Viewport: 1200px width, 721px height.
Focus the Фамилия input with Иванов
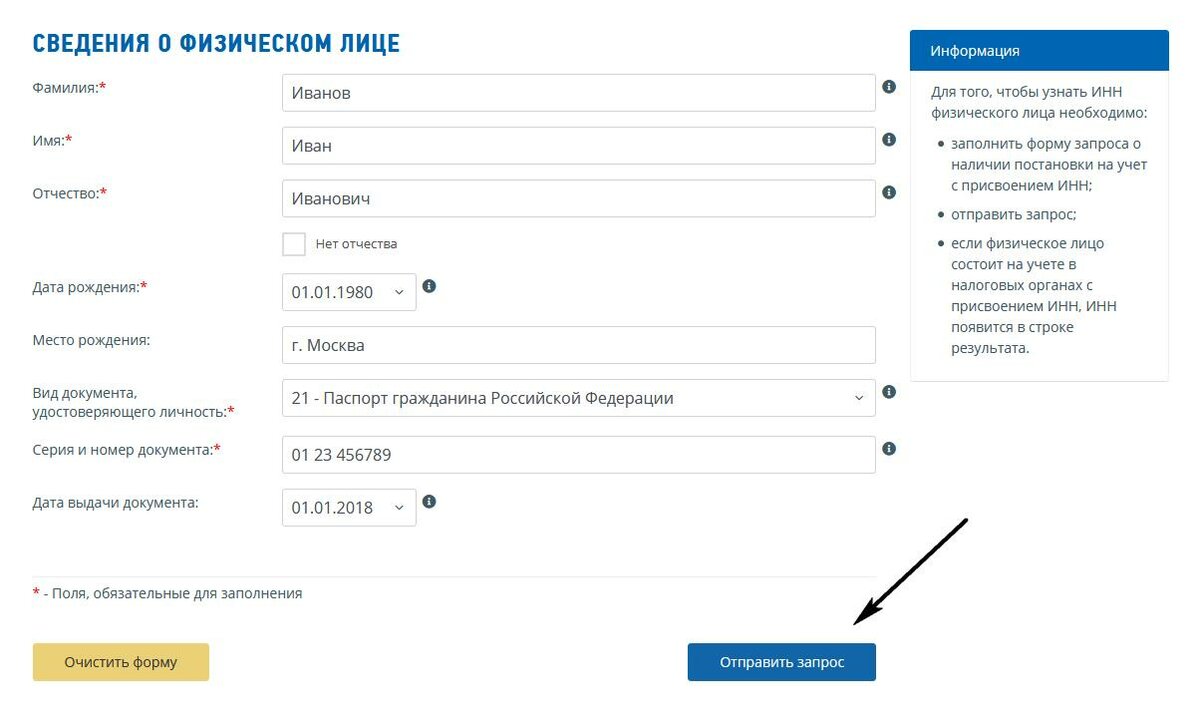(579, 93)
